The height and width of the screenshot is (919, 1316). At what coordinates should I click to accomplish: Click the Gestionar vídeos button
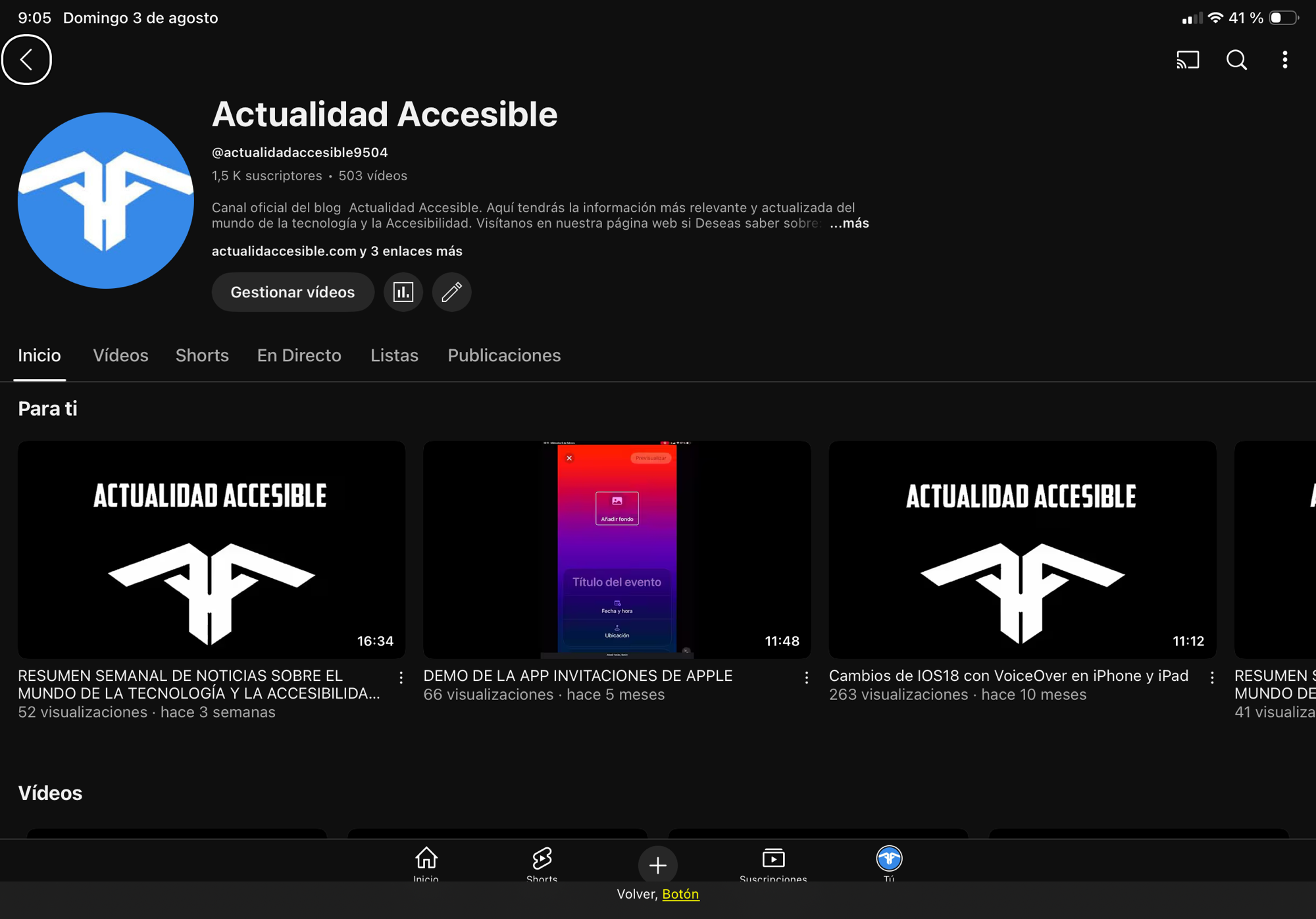[293, 292]
